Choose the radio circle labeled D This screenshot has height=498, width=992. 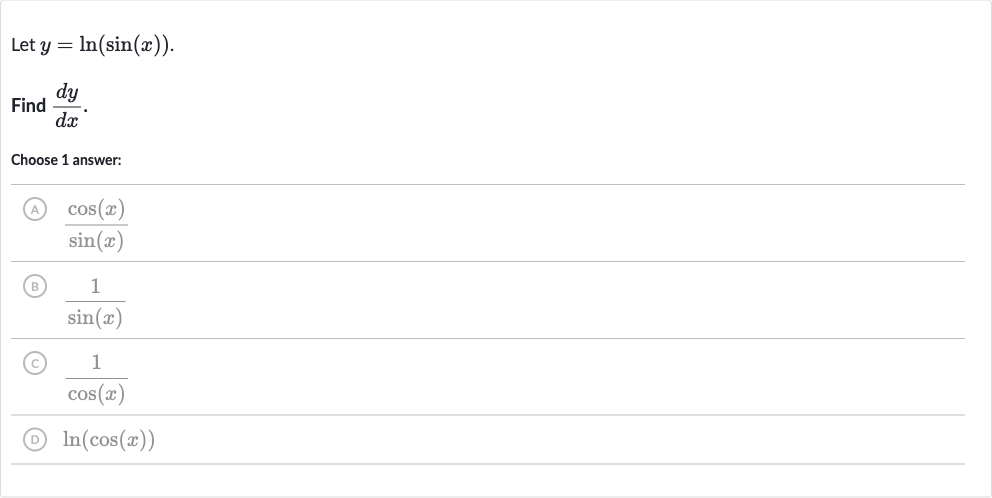[35, 439]
